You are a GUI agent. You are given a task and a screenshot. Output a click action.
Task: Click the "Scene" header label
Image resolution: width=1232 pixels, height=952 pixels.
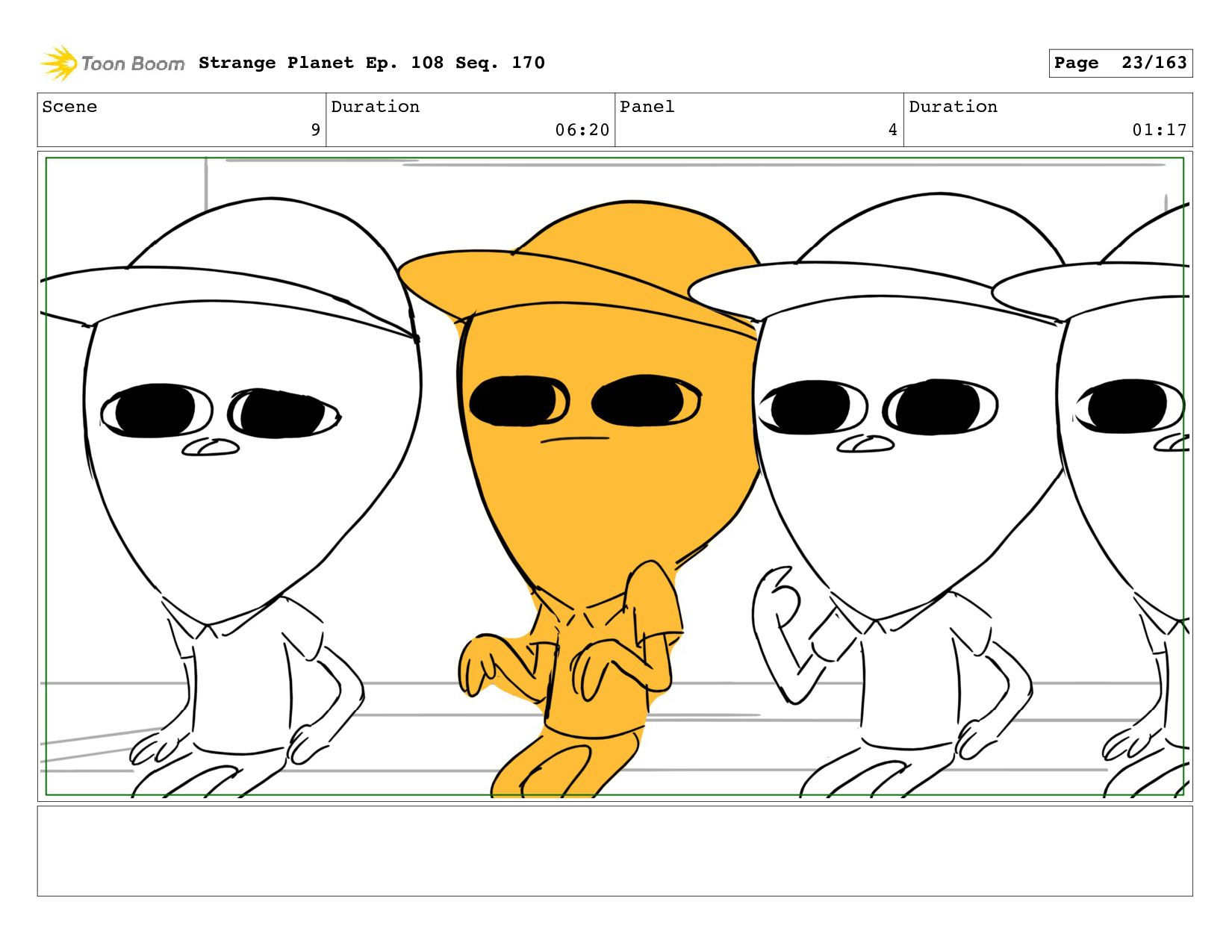(69, 107)
